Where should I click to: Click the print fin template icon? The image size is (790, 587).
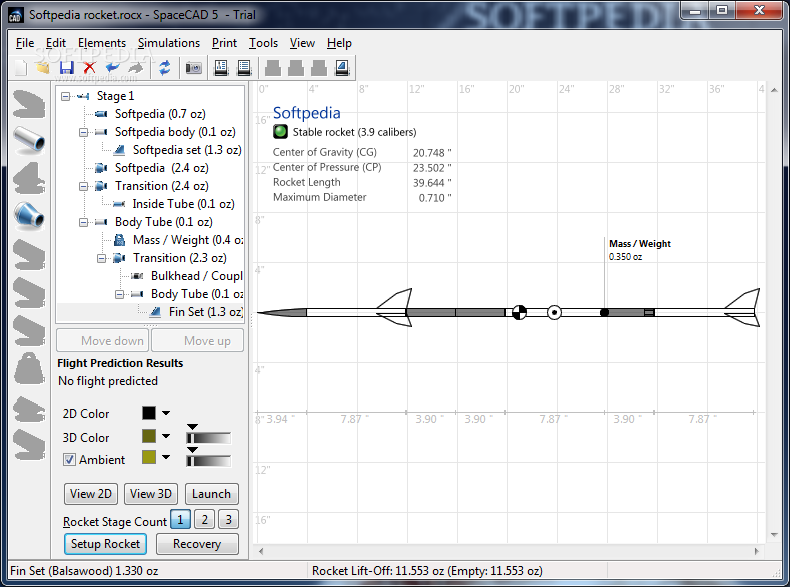tap(342, 68)
